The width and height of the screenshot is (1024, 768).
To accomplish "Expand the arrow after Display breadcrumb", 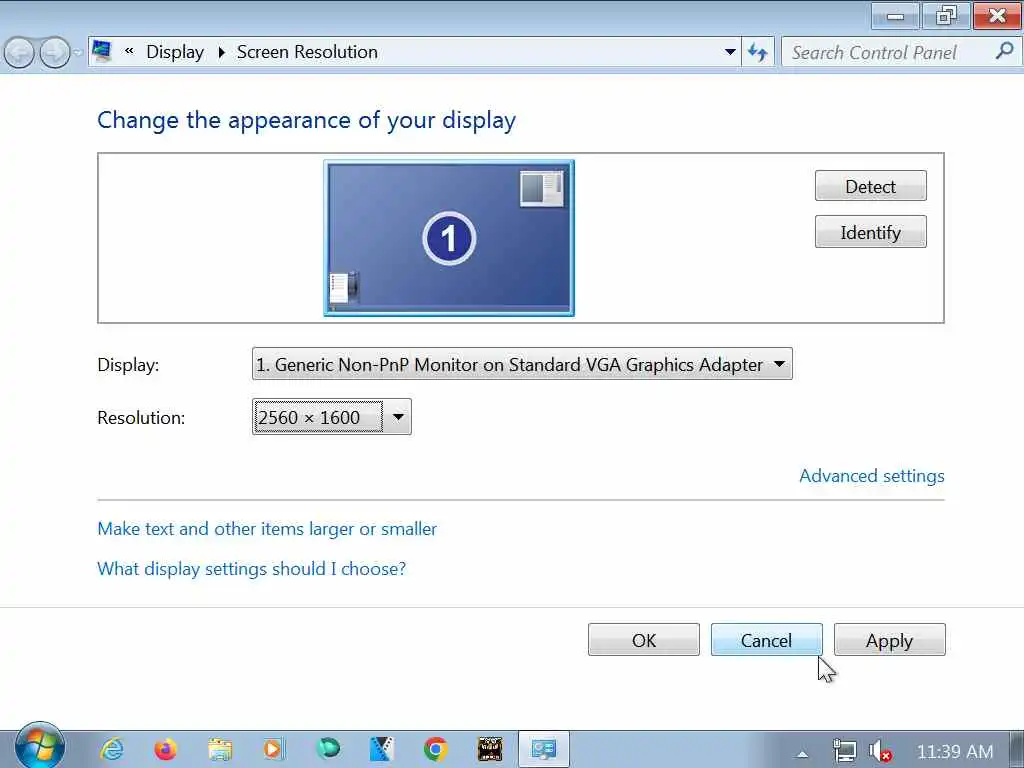I will tap(221, 52).
